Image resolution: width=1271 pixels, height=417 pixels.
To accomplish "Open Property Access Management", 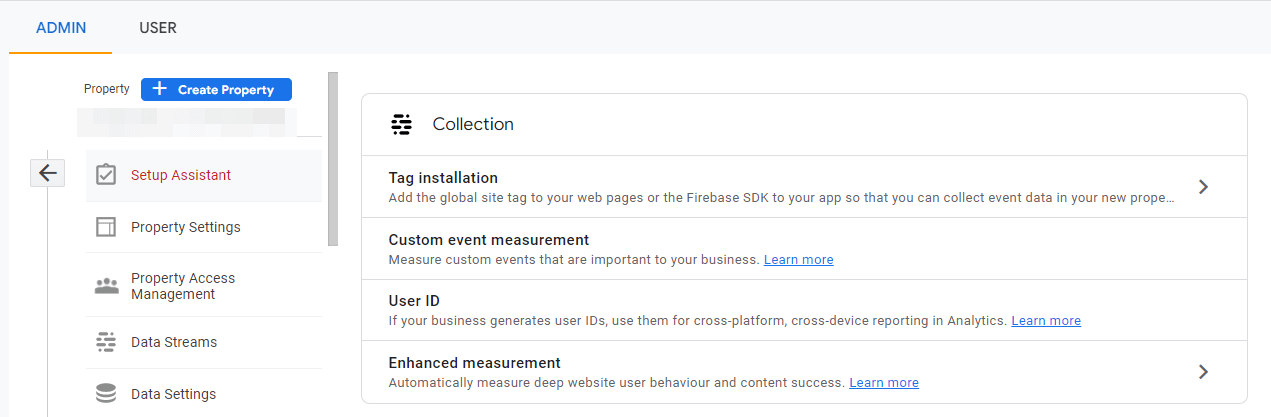I will pyautogui.click(x=204, y=286).
